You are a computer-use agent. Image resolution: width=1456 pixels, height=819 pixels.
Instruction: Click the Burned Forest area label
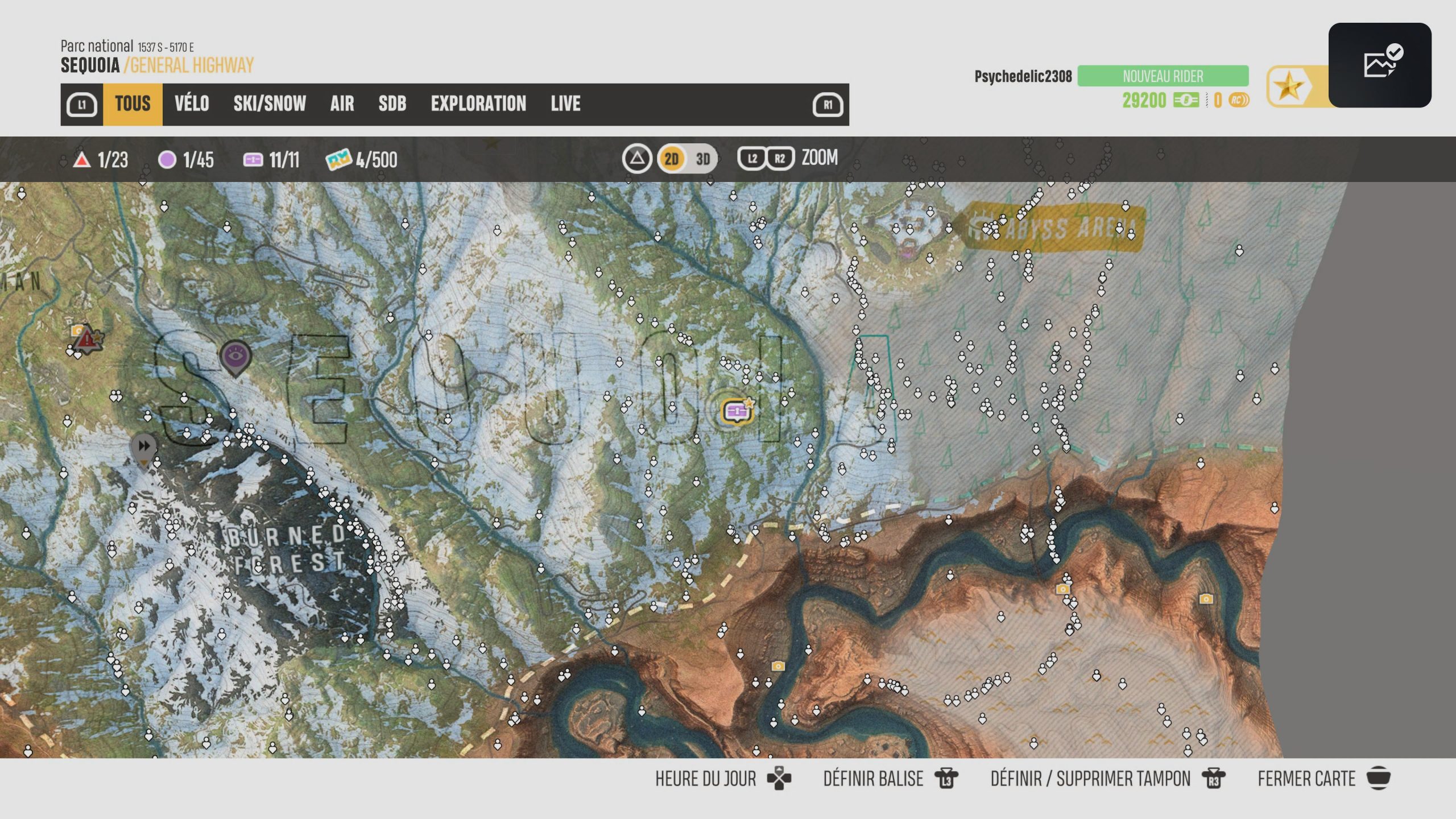pyautogui.click(x=287, y=549)
